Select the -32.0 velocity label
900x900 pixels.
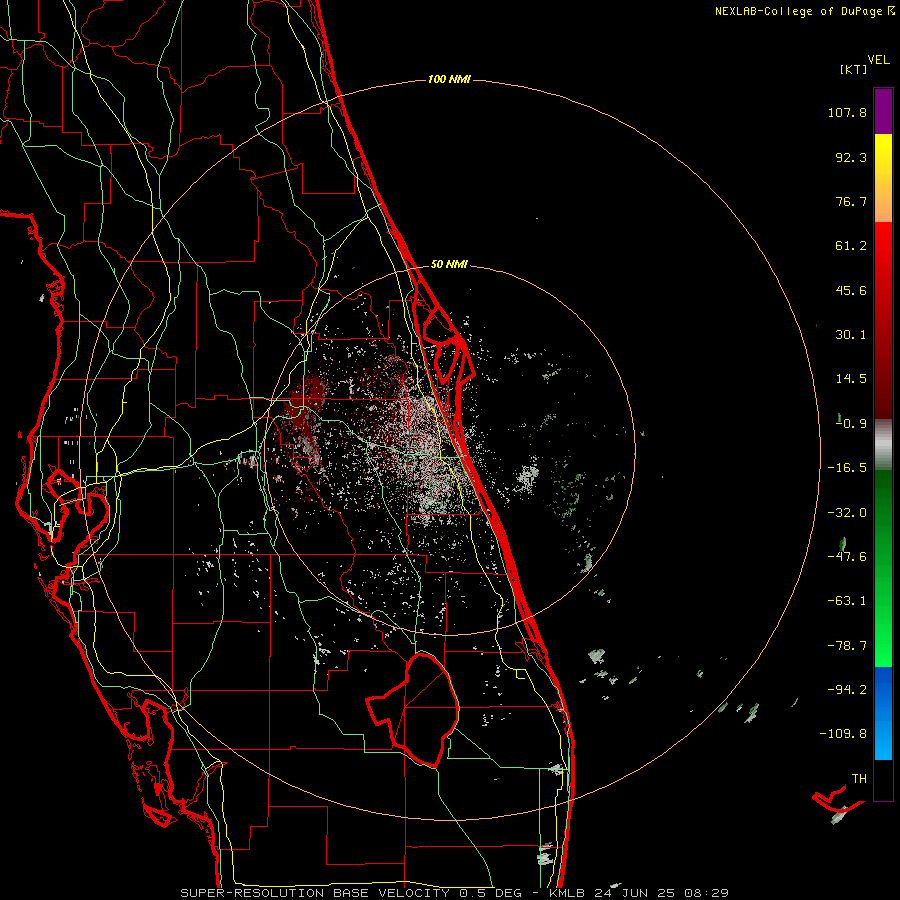point(847,513)
